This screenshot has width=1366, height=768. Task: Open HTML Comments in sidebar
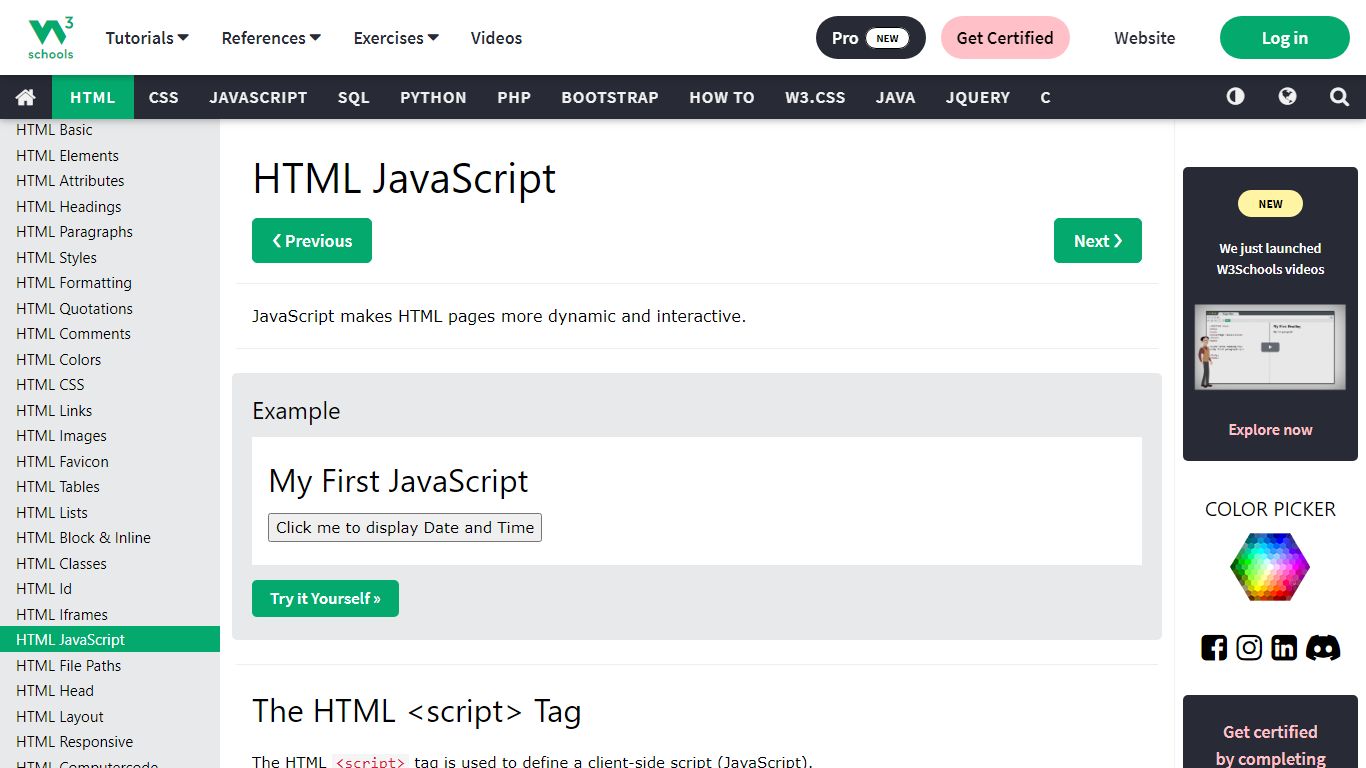[x=110, y=334]
